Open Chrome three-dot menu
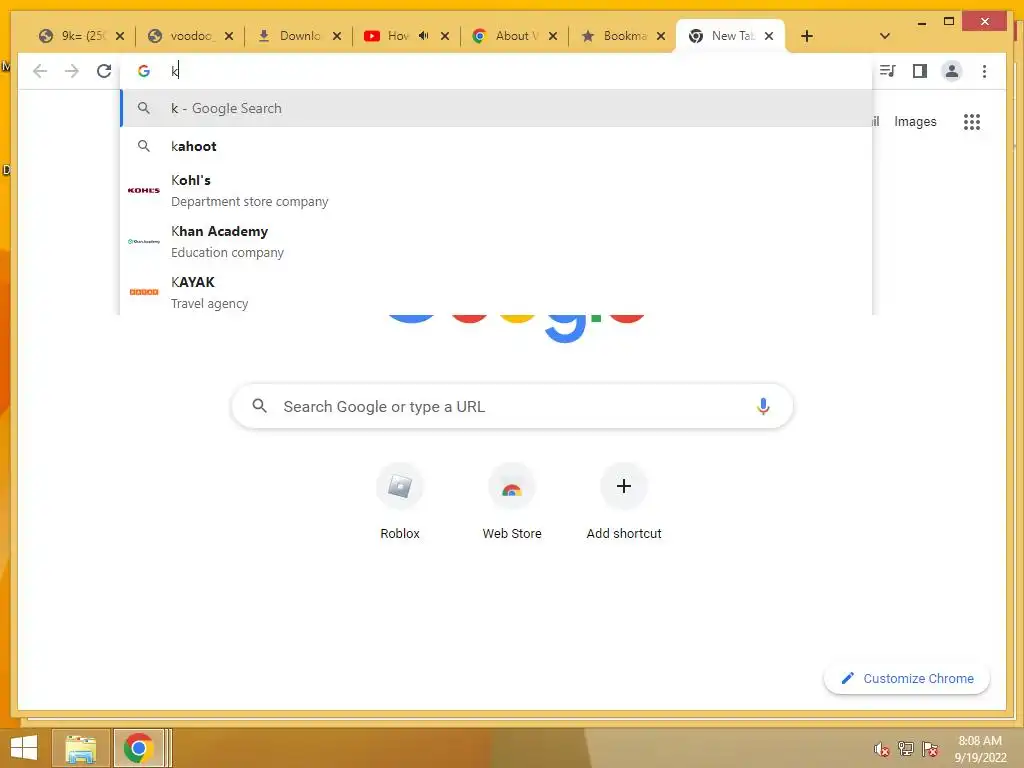1024x768 pixels. [984, 71]
